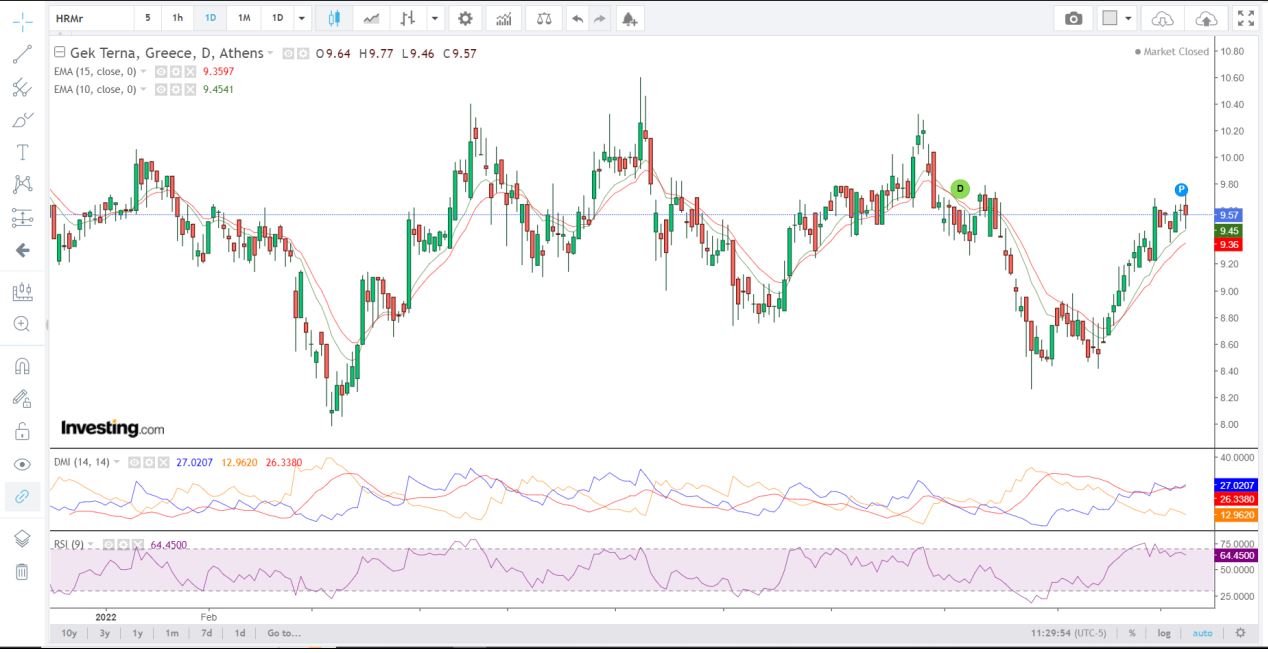Open the indicators chart icon
Viewport: 1268px width, 653px height.
505,18
